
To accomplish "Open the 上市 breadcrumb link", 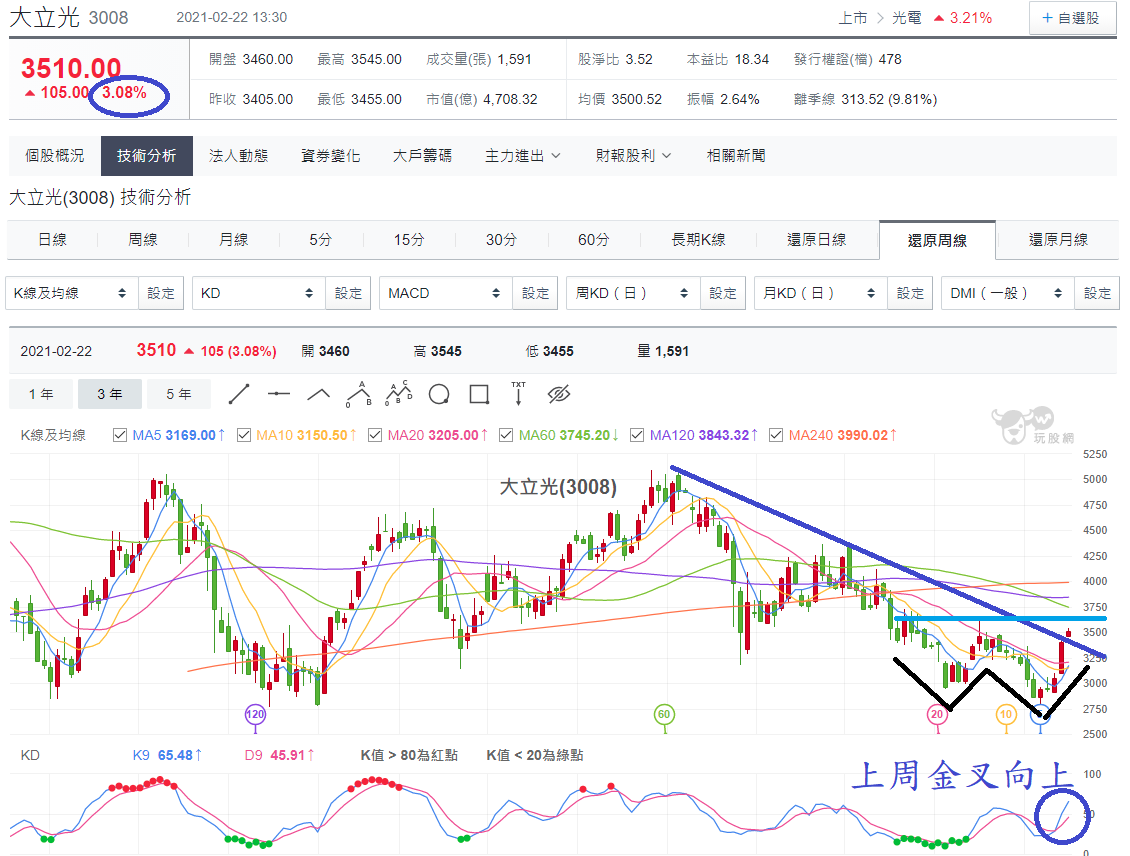I will (853, 18).
